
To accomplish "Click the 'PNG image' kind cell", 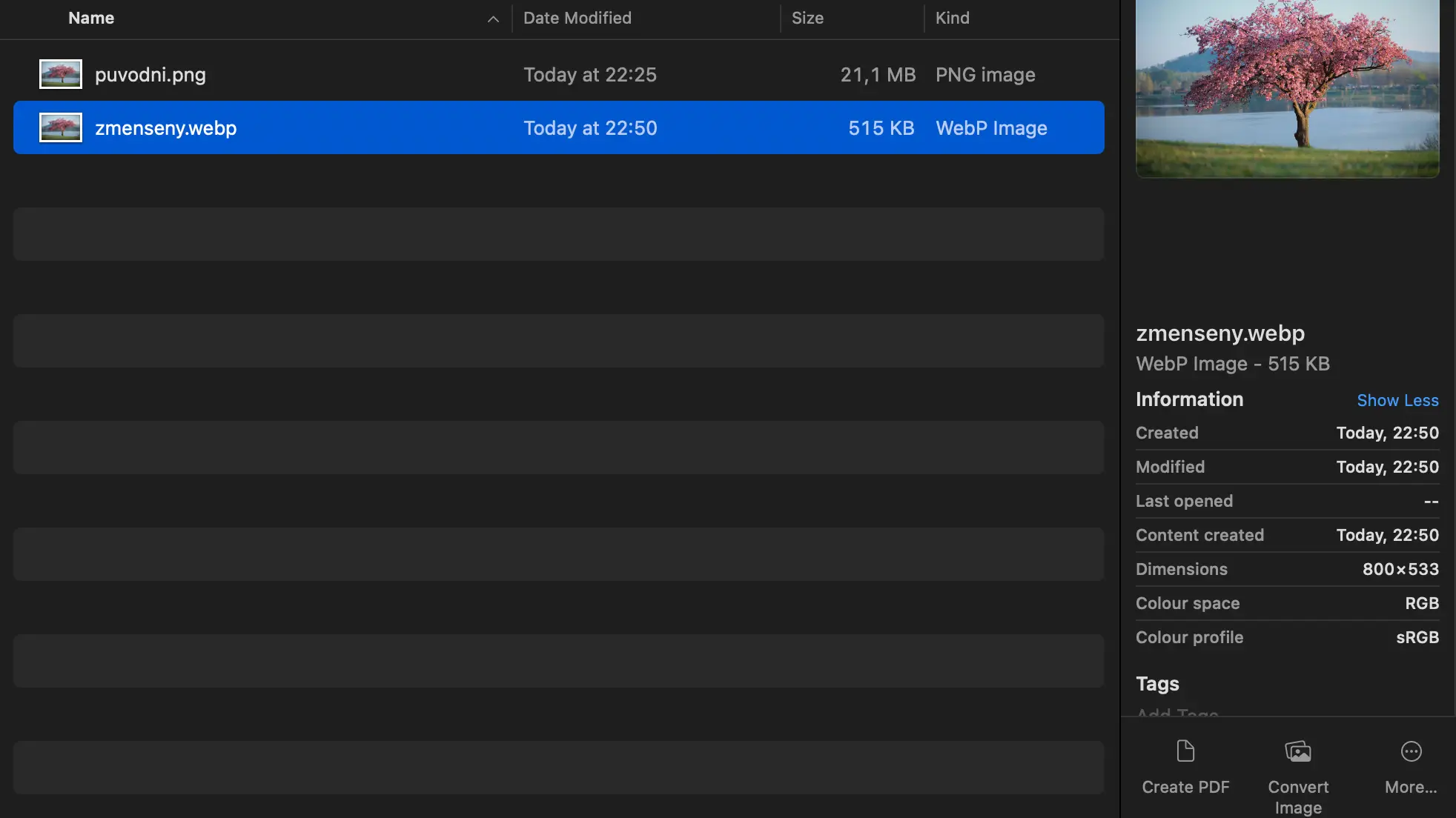I will click(x=985, y=75).
